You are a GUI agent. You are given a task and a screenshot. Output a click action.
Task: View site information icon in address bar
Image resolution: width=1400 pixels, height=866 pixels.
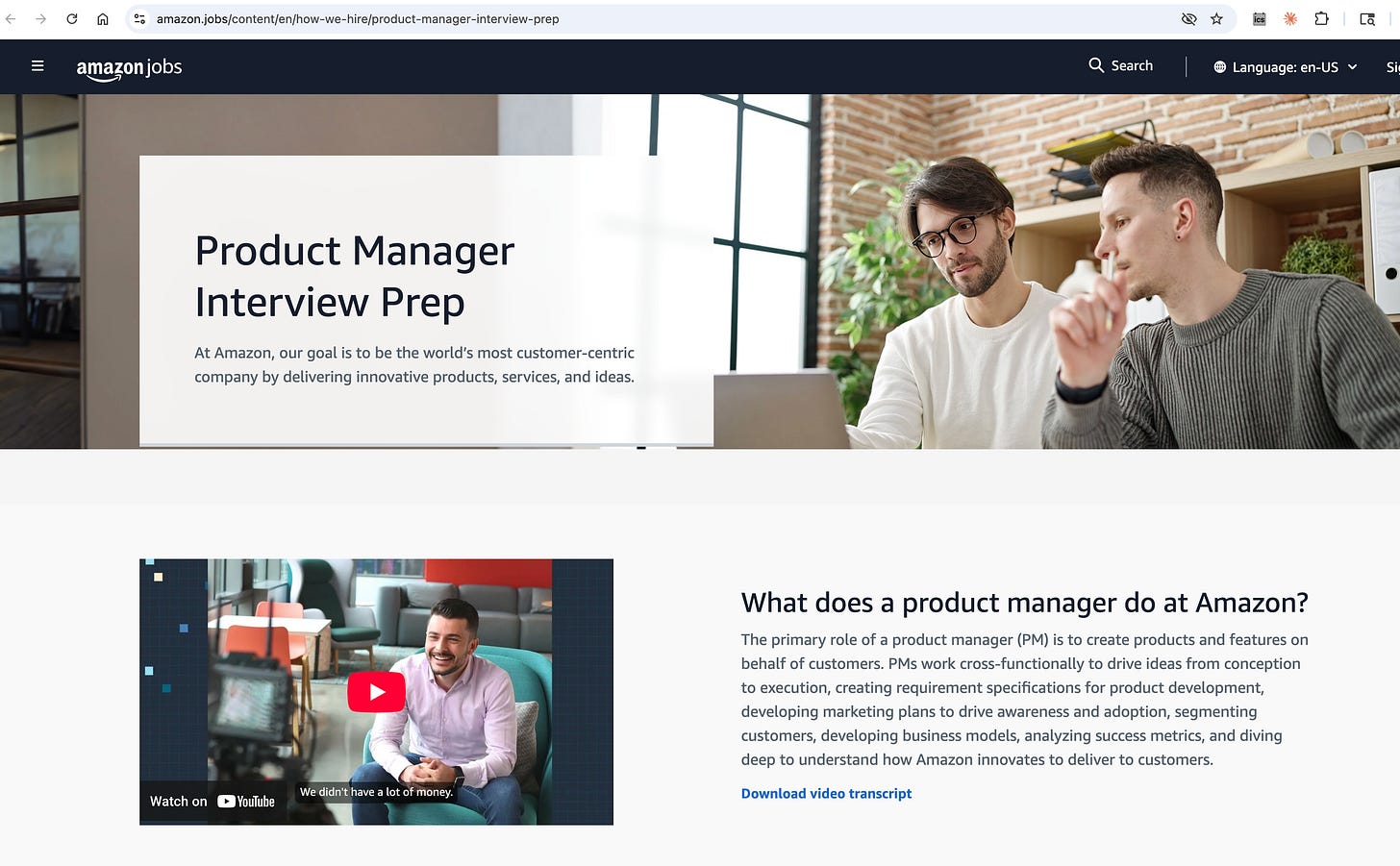pos(139,18)
